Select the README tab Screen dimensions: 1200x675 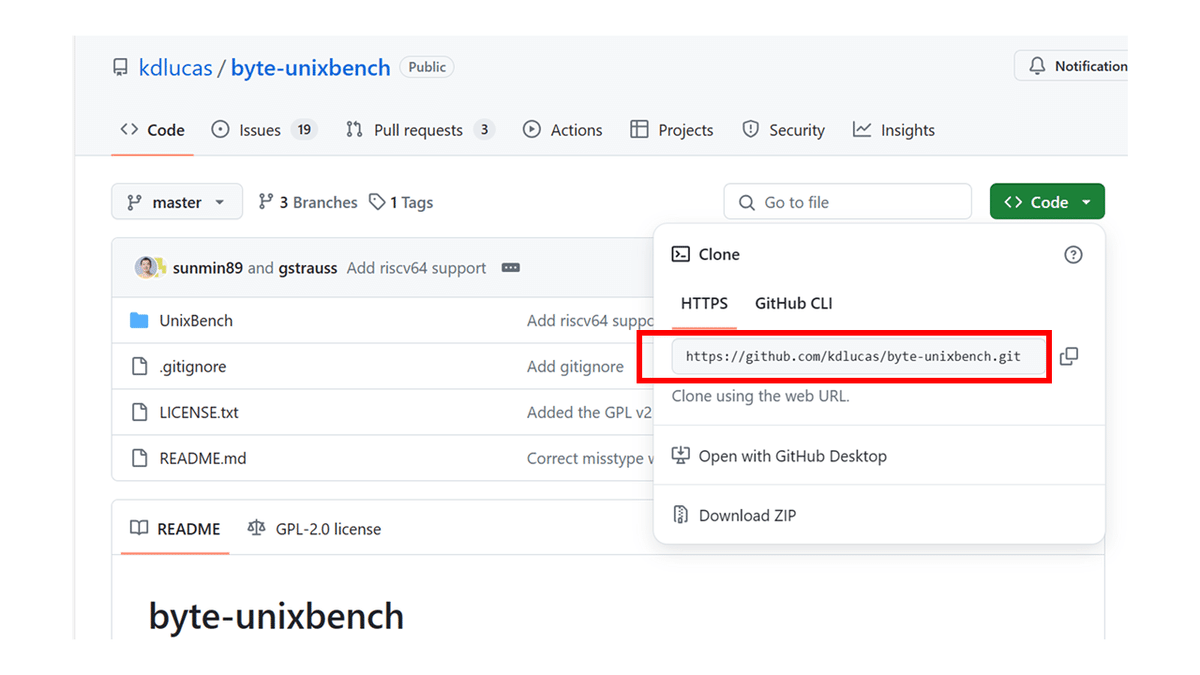[175, 529]
